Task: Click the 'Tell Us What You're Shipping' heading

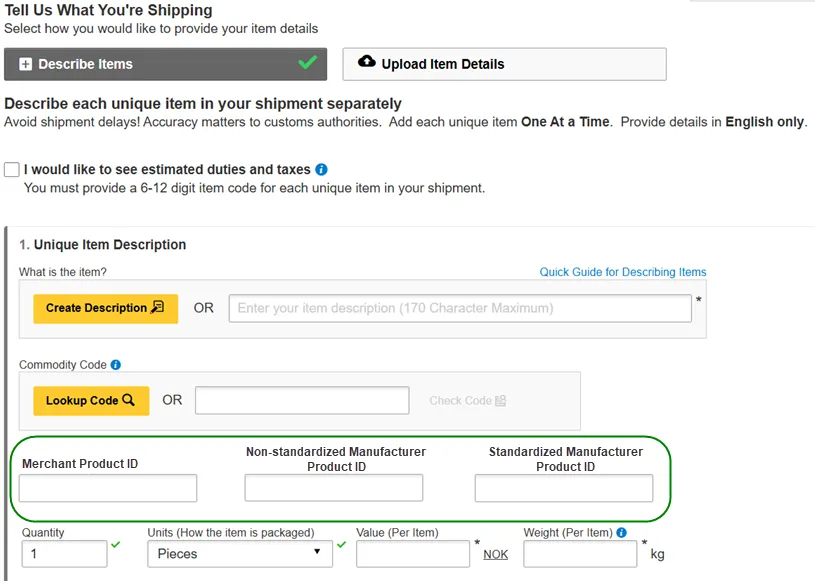Action: click(x=109, y=10)
